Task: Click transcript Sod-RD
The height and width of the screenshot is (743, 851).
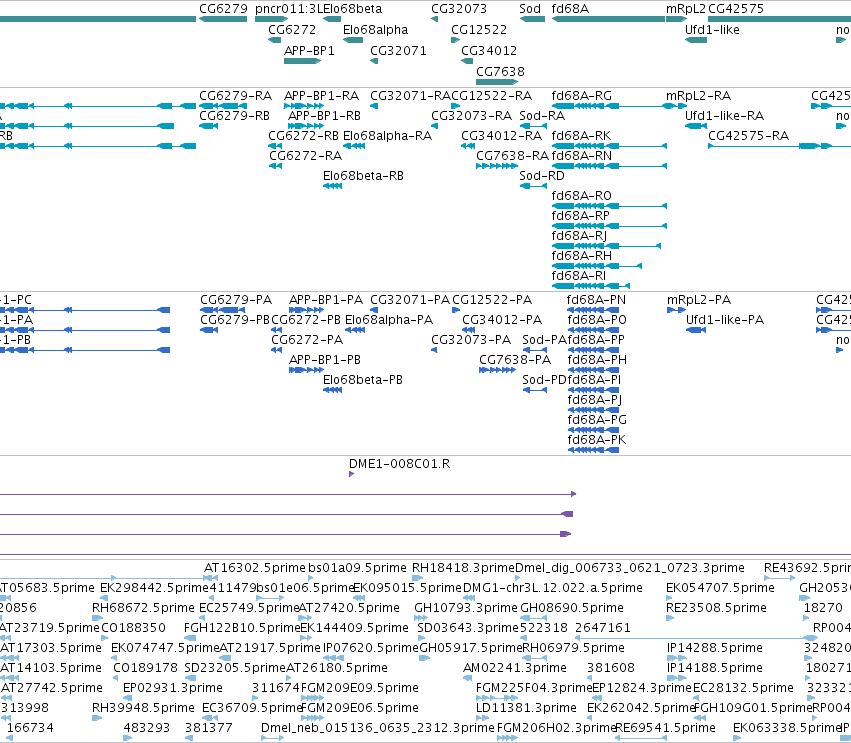Action: click(542, 176)
